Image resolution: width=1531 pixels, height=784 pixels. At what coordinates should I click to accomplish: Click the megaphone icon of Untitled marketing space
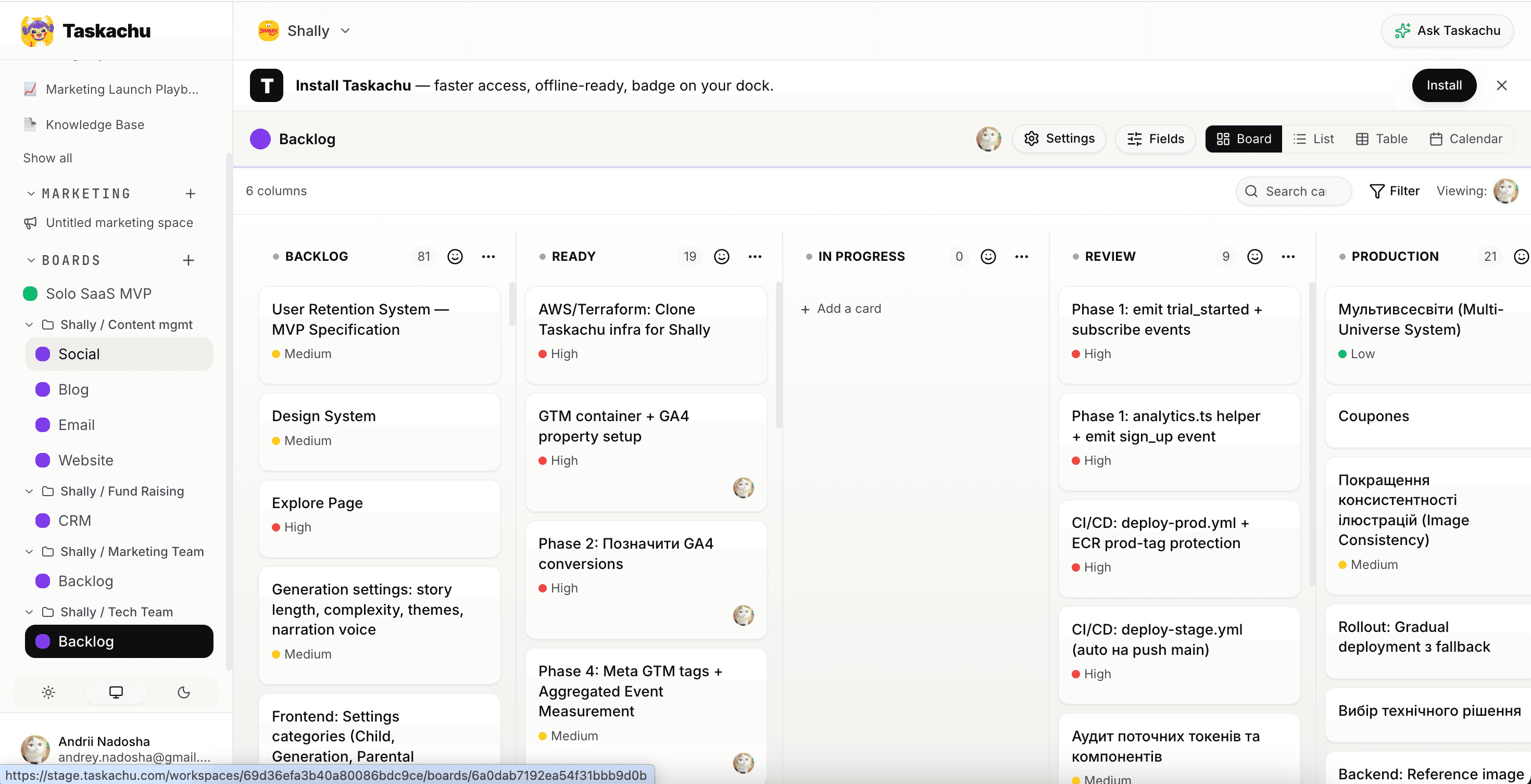(30, 223)
